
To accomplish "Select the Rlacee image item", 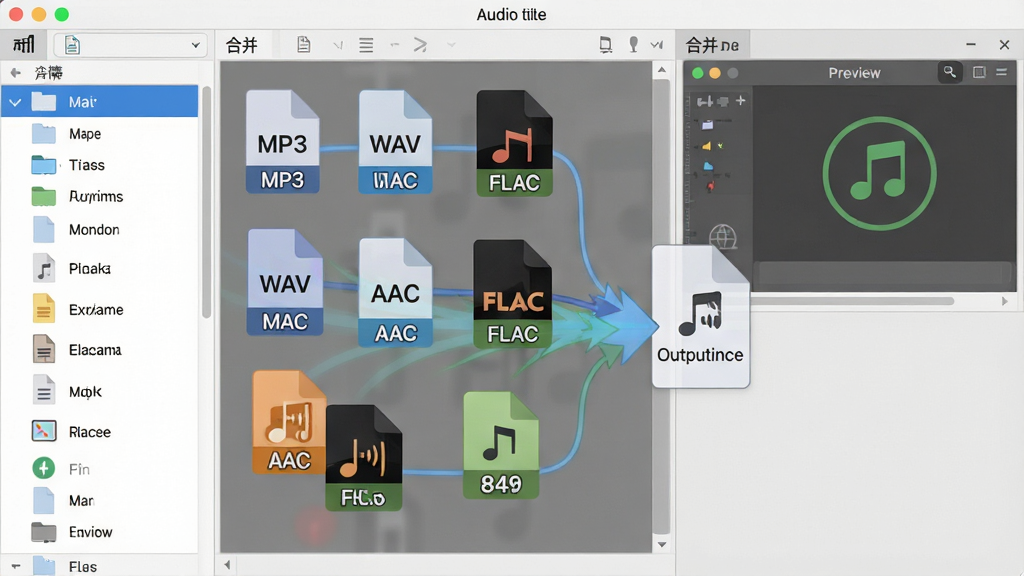I will point(99,432).
